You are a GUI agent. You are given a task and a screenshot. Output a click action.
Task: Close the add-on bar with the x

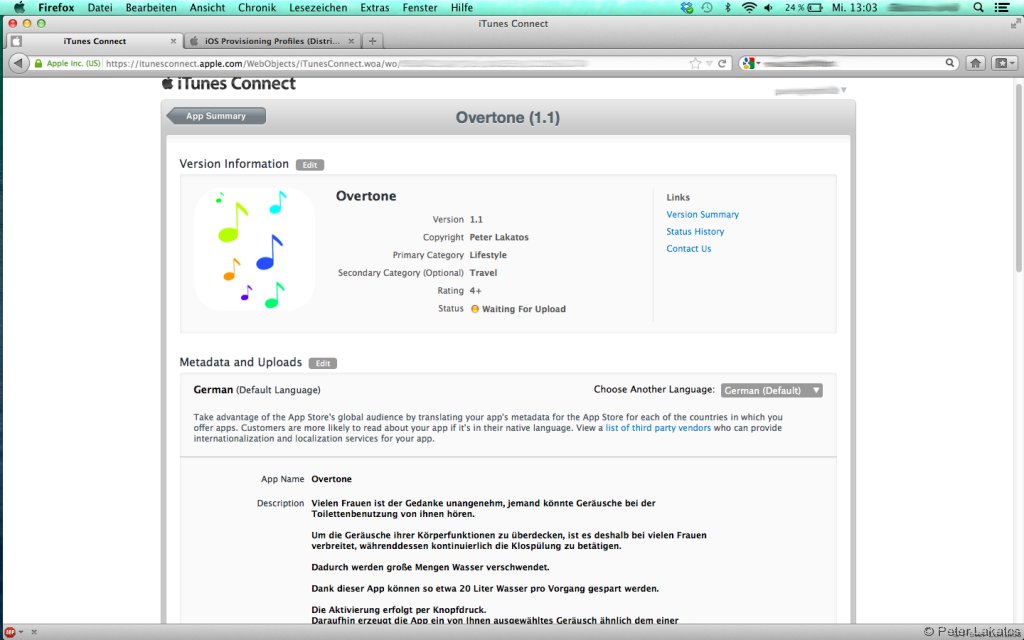[34, 632]
